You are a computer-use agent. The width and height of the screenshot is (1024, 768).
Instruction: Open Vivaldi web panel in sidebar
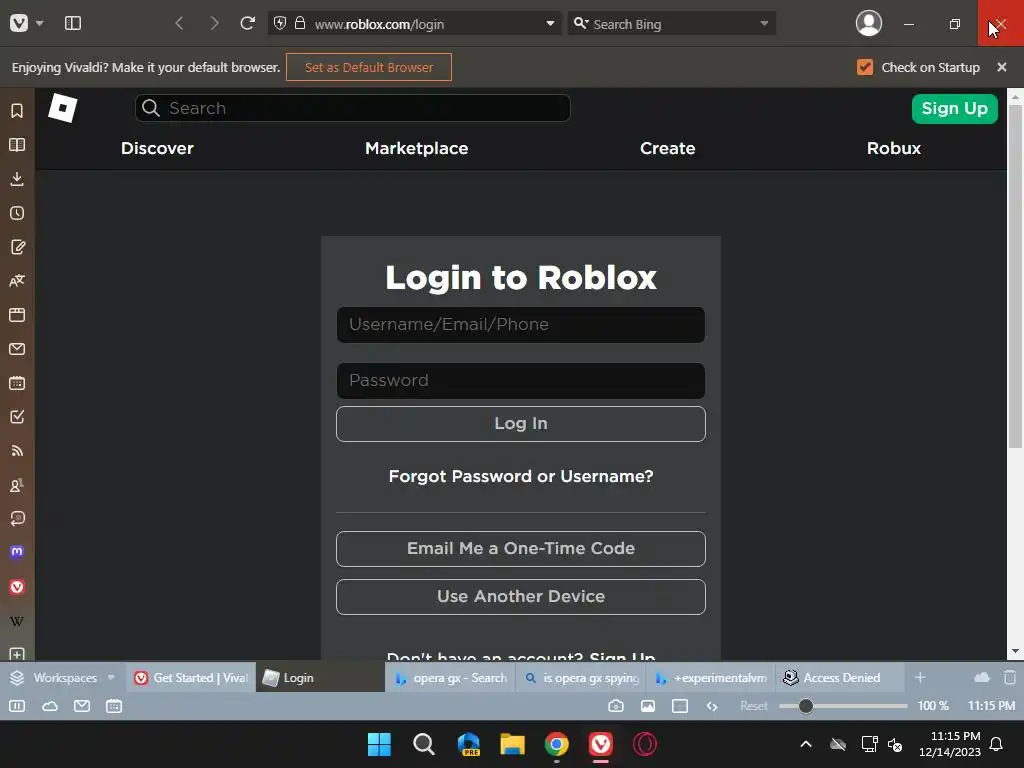tap(17, 587)
